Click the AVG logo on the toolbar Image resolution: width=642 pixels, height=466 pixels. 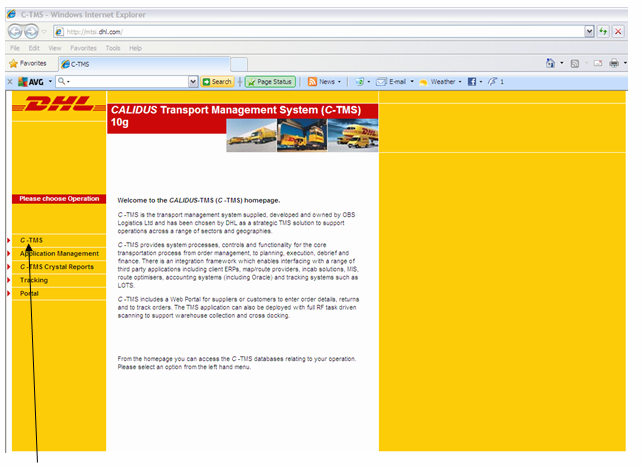pyautogui.click(x=31, y=82)
